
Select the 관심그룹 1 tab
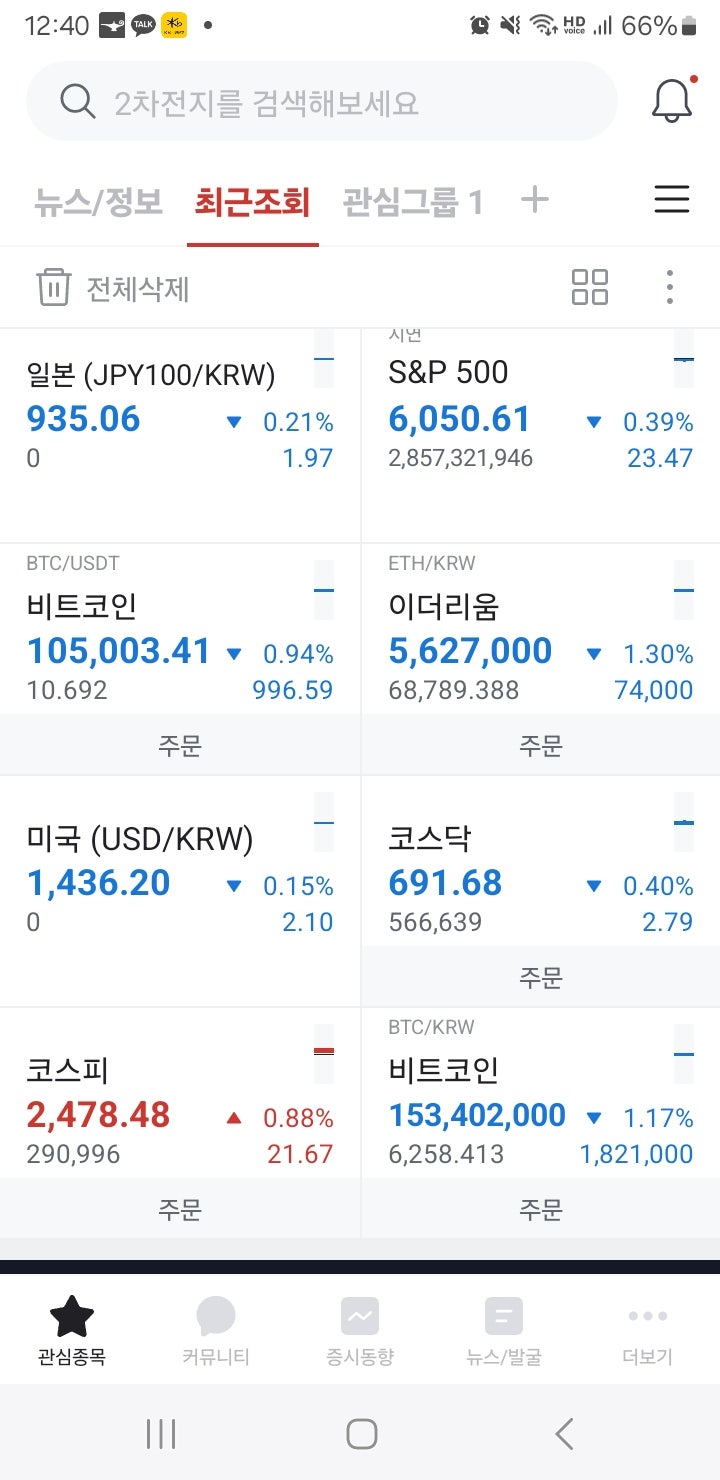(x=412, y=202)
